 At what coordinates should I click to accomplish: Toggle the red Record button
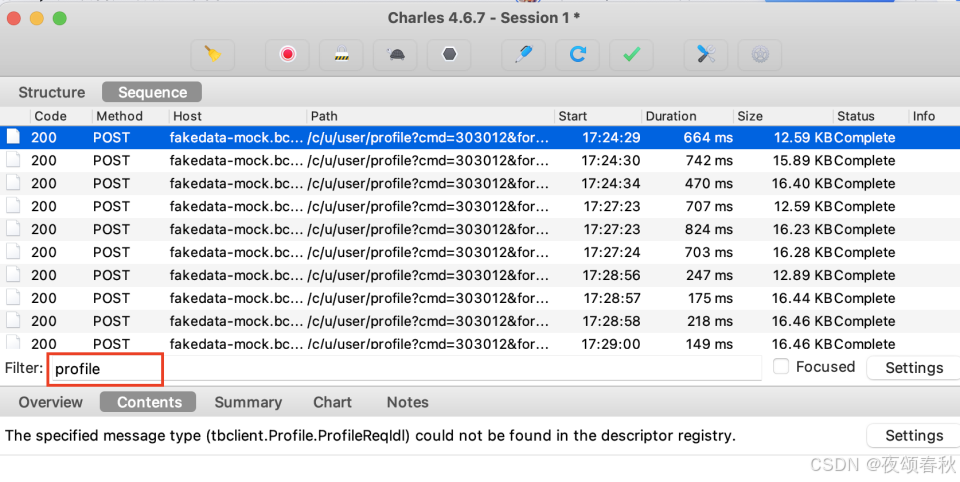click(287, 55)
